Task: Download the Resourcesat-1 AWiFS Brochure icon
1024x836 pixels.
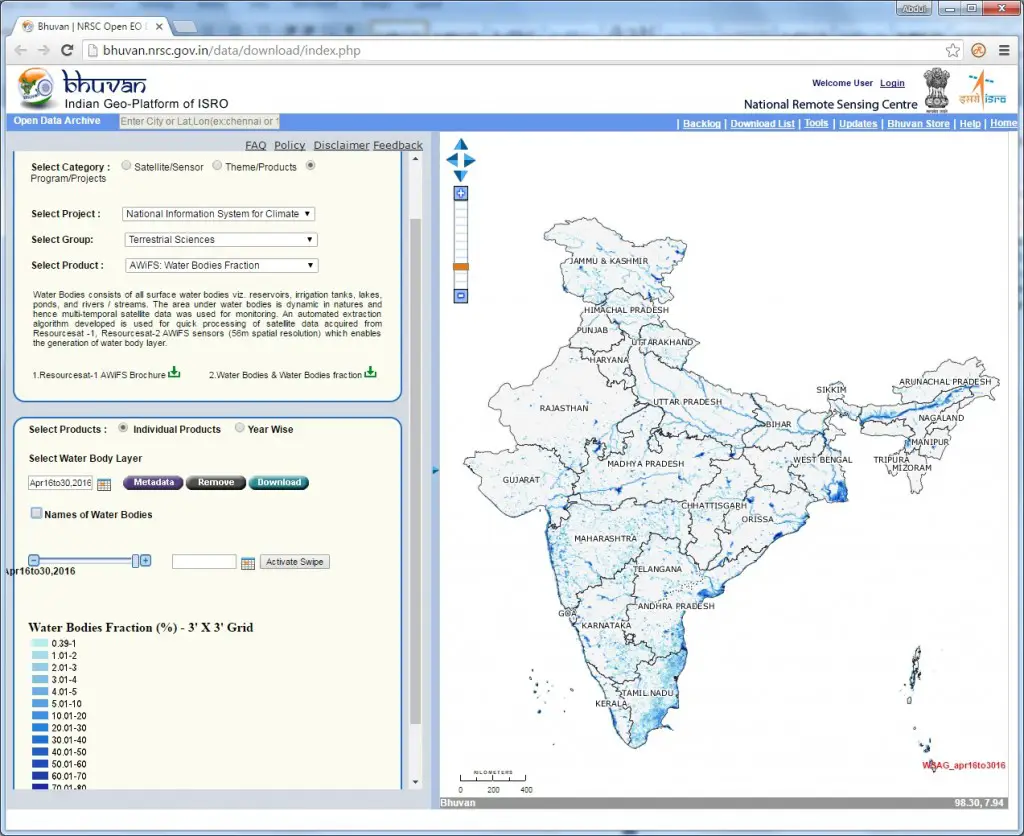Action: (x=174, y=373)
